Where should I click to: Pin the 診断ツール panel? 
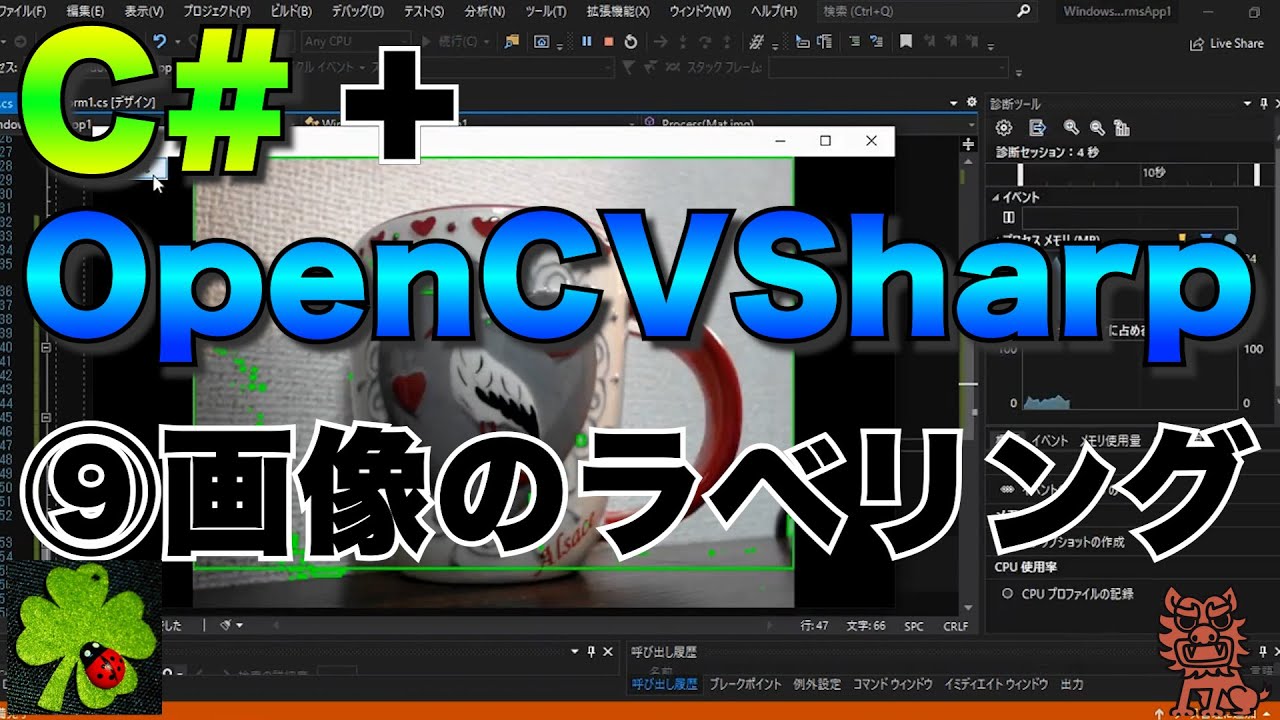pos(1264,104)
